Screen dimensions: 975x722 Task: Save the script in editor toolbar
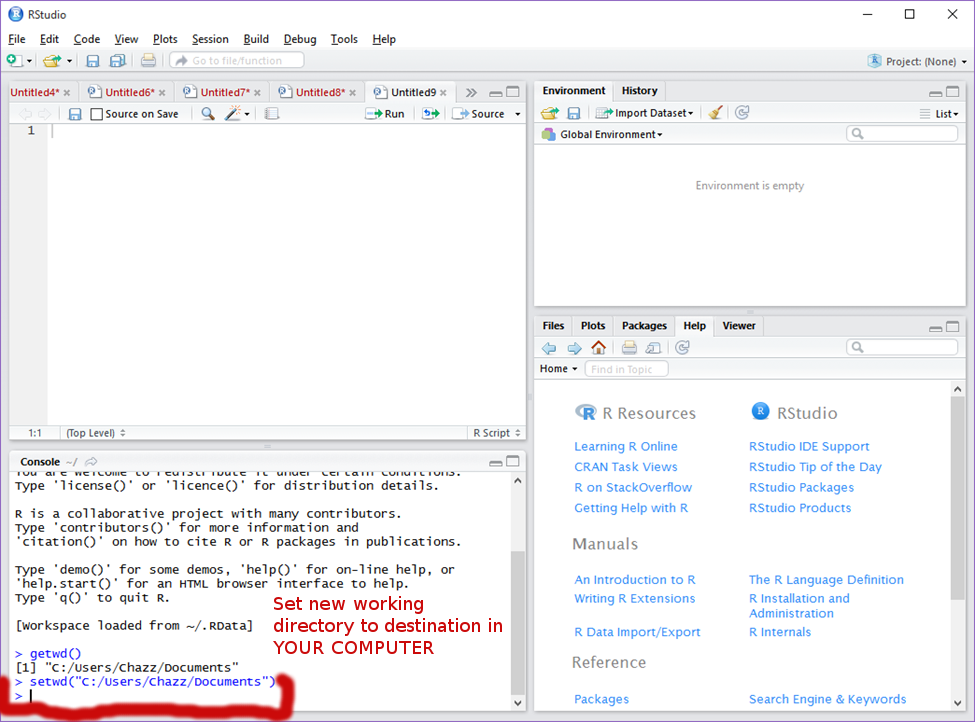(75, 114)
